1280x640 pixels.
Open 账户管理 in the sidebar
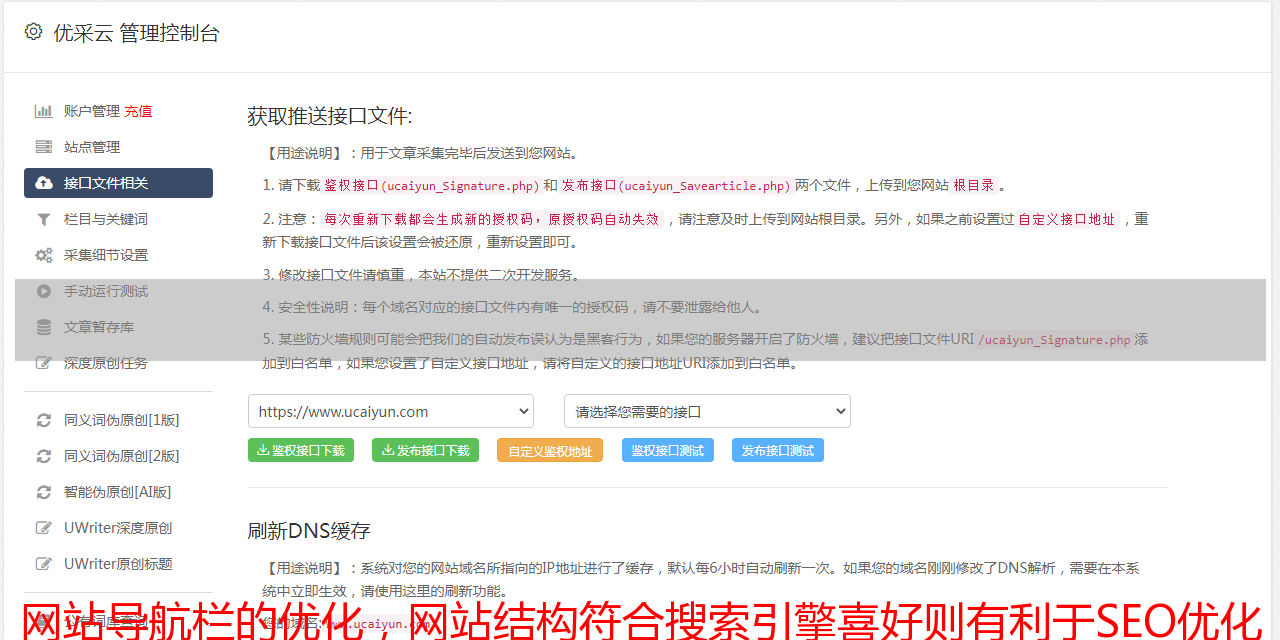coord(92,111)
